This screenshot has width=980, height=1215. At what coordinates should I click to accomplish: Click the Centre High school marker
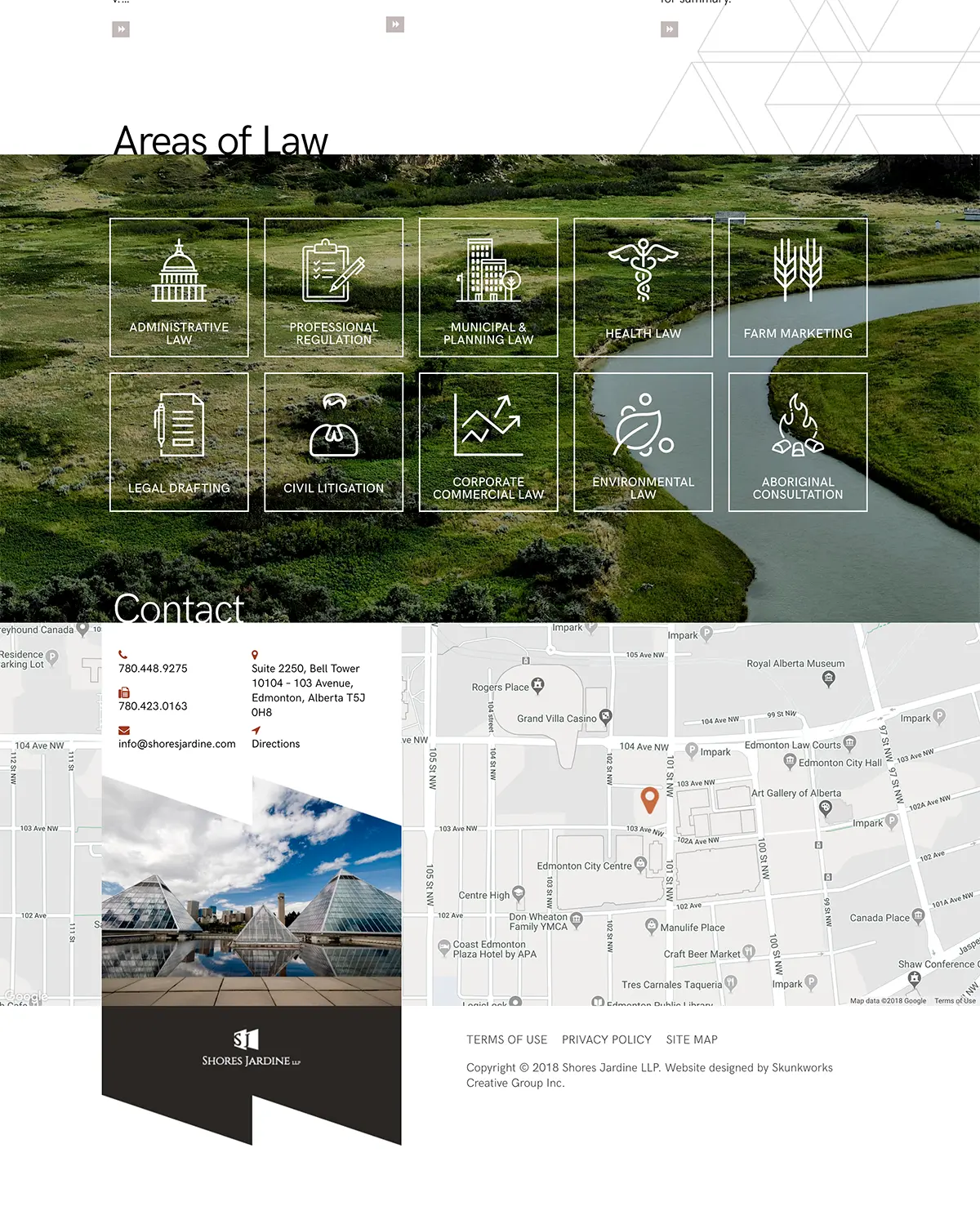pos(519,894)
